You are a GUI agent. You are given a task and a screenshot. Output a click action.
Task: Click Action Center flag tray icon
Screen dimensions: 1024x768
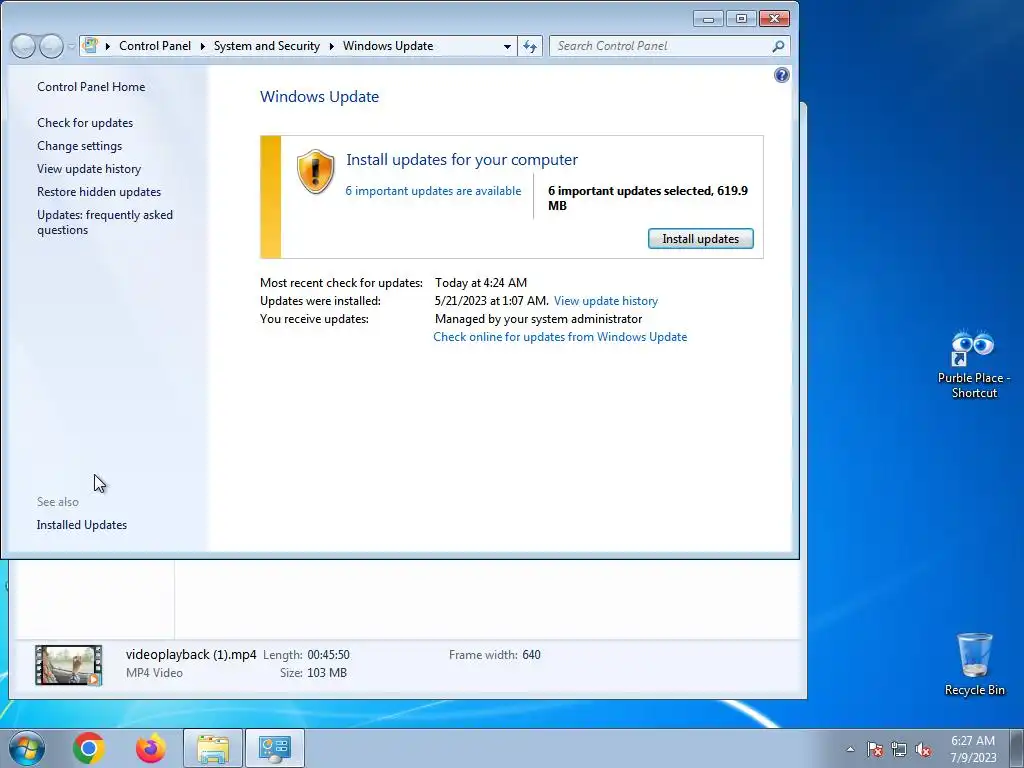tap(875, 749)
